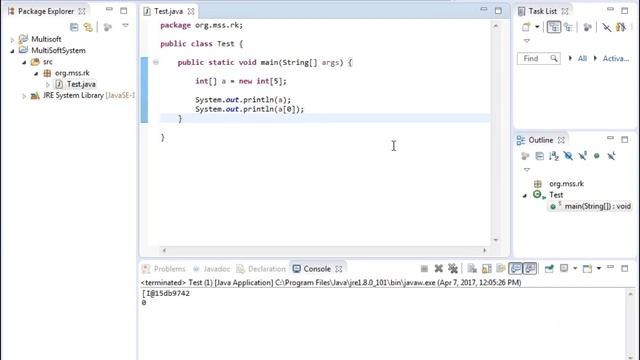The width and height of the screenshot is (640, 360).
Task: Click Pin Console icon
Action: 549,269
